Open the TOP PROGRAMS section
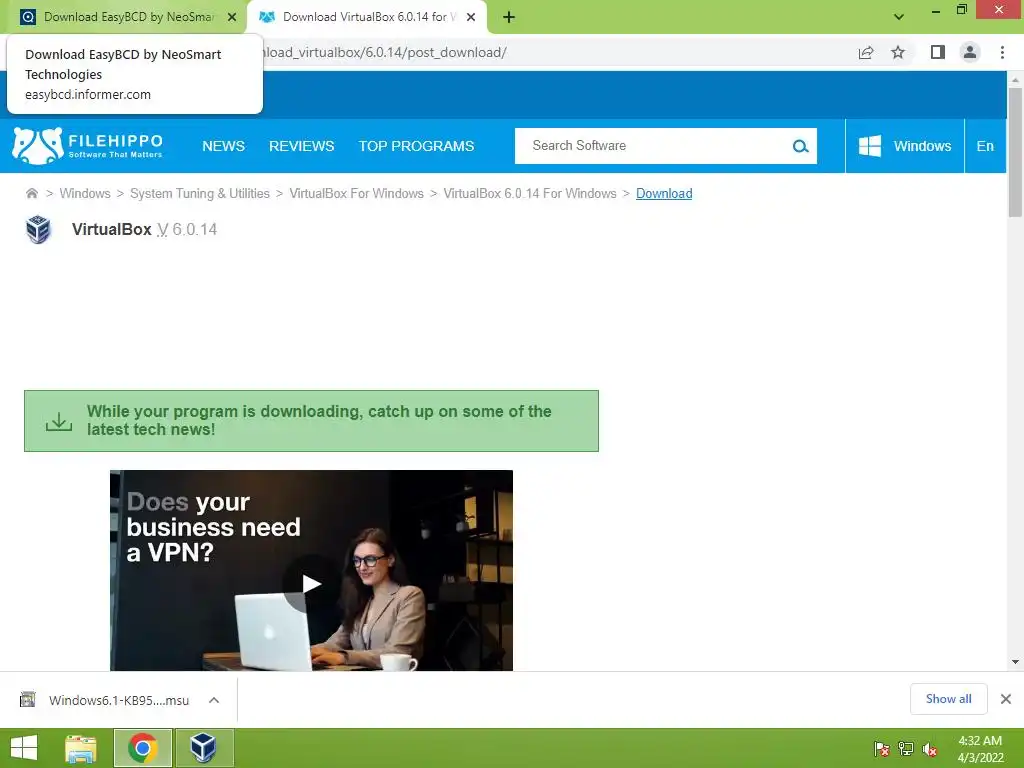1024x768 pixels. pyautogui.click(x=416, y=146)
